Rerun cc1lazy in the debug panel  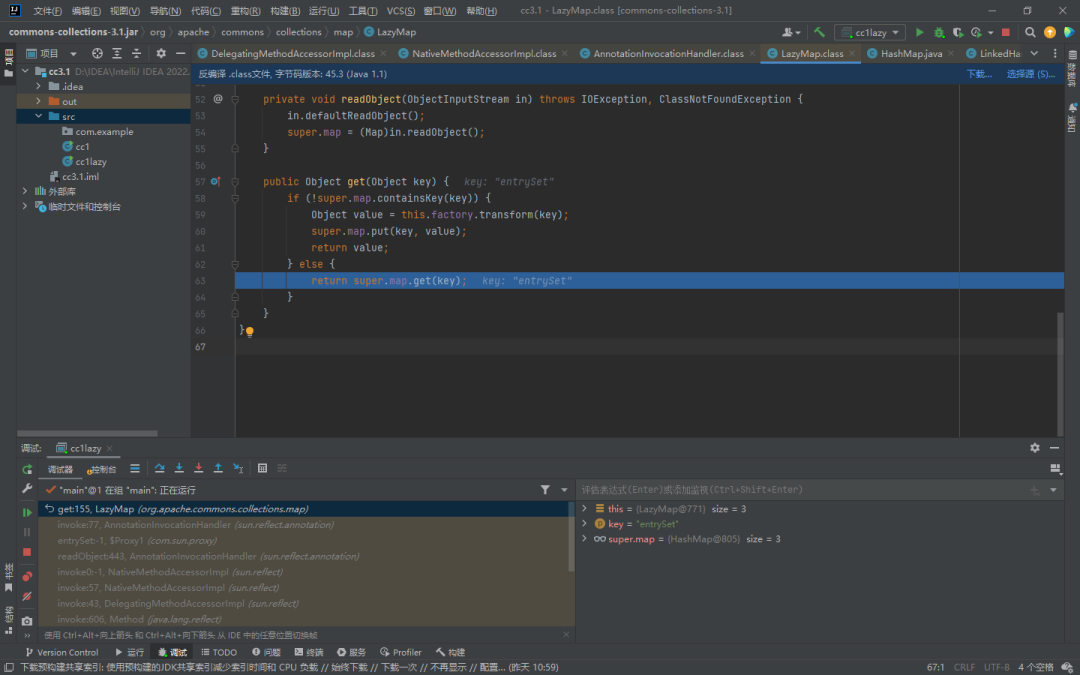27,469
